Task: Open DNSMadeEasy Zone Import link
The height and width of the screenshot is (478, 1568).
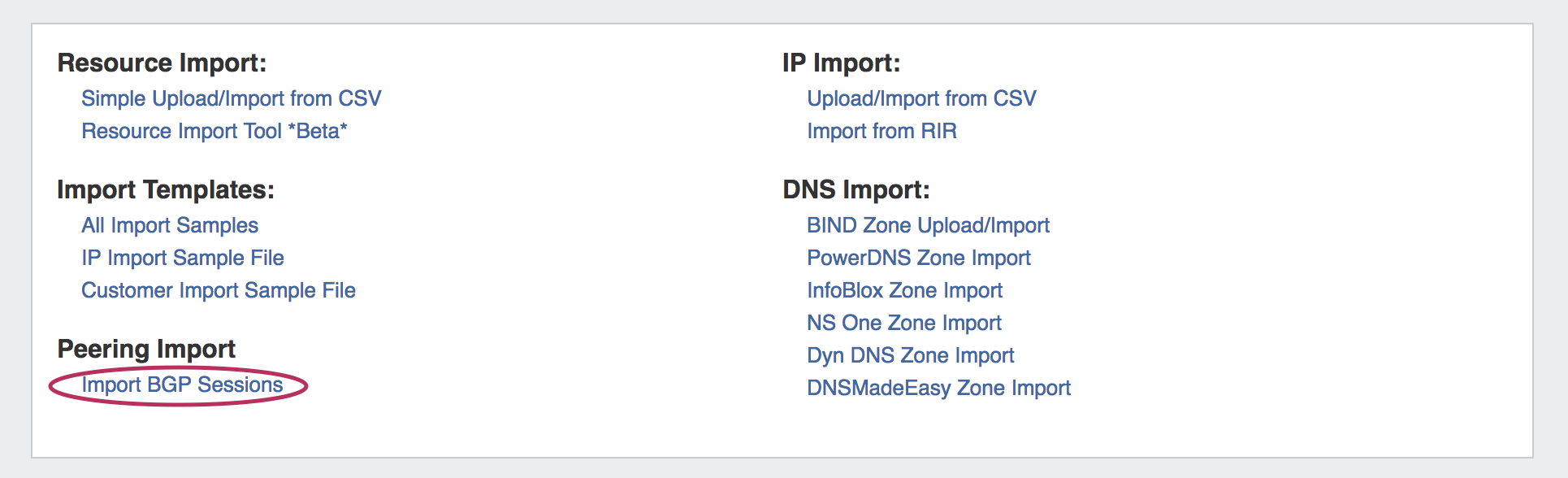Action: click(938, 388)
